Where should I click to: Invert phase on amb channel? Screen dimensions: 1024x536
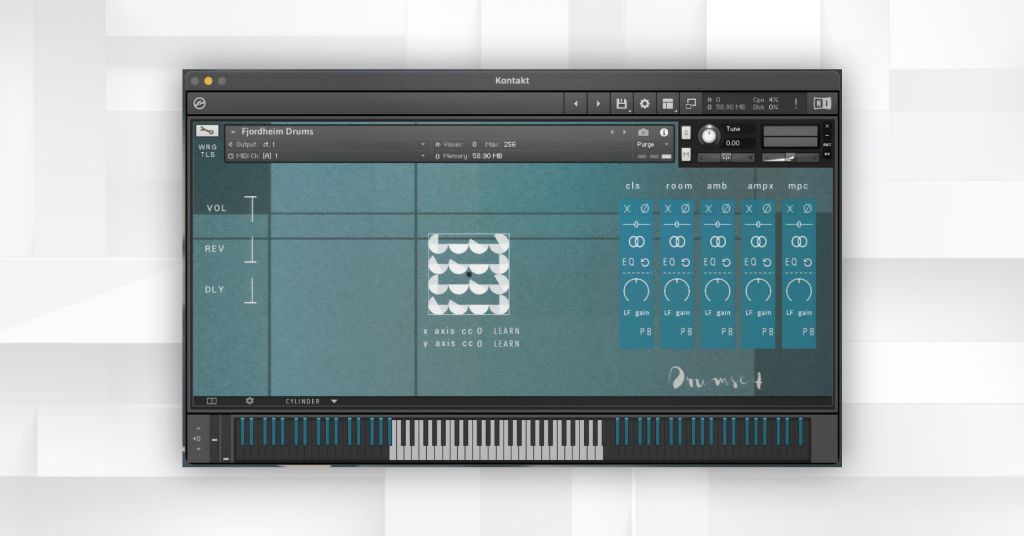pos(726,208)
